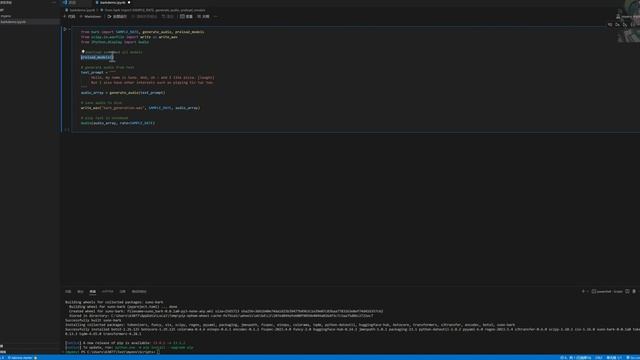Click the 'from scipy.io.wavfile import write' line
640x360 pixels.
point(129,37)
